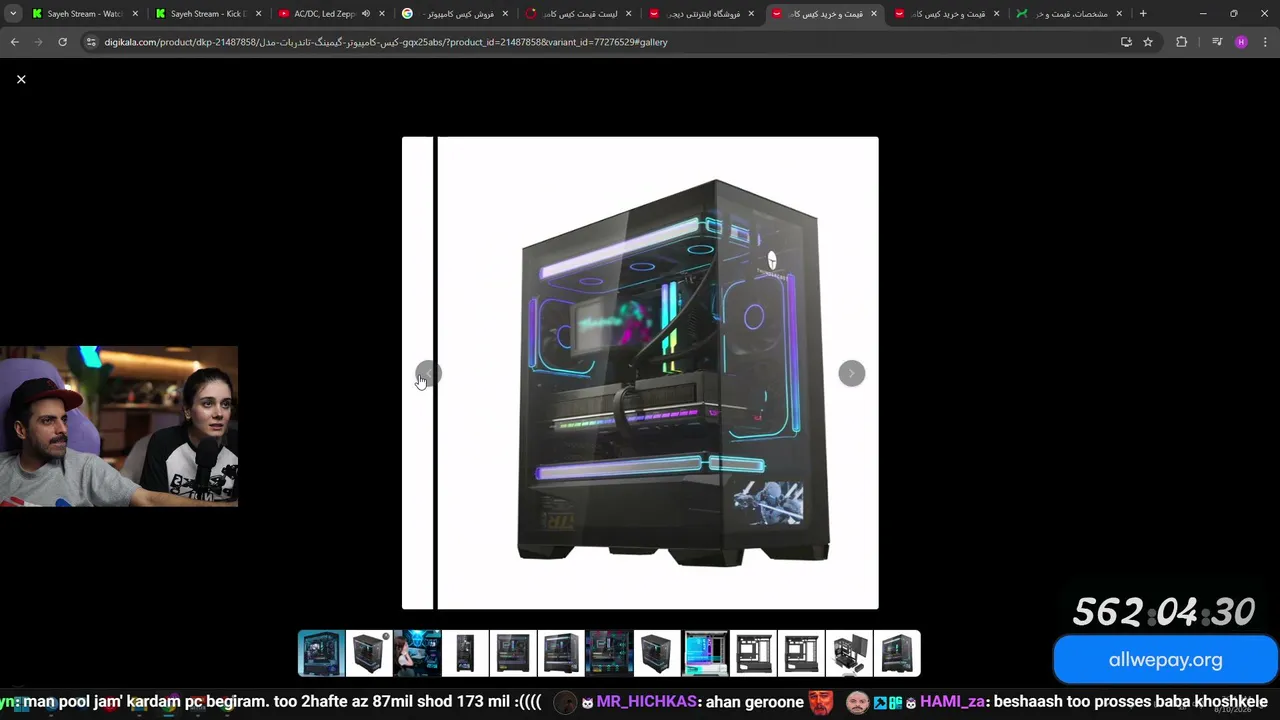Close the 'فروشگاه اینترنتی دیجی' tab

coord(751,14)
